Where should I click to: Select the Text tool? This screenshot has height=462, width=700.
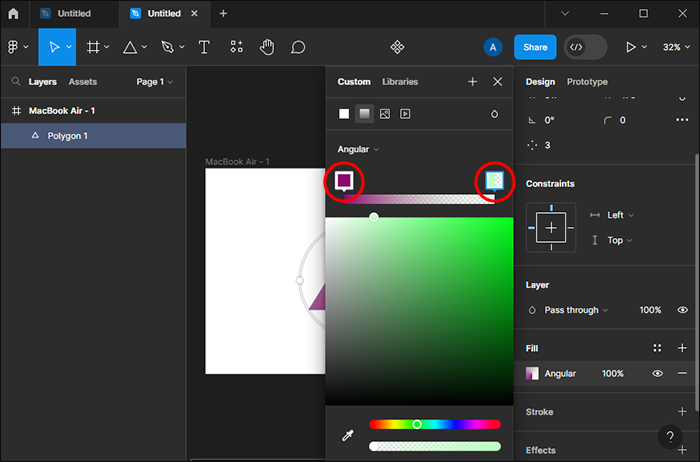(204, 47)
